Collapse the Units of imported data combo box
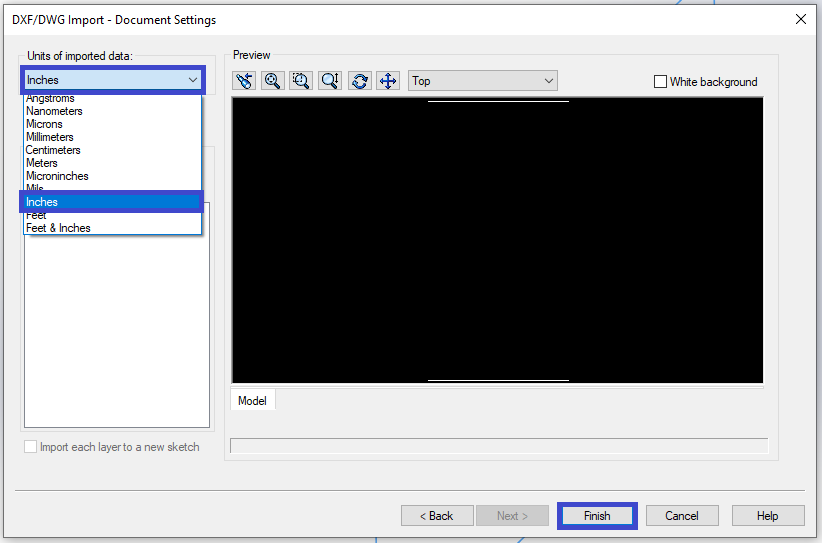Image resolution: width=822 pixels, height=543 pixels. pos(113,80)
